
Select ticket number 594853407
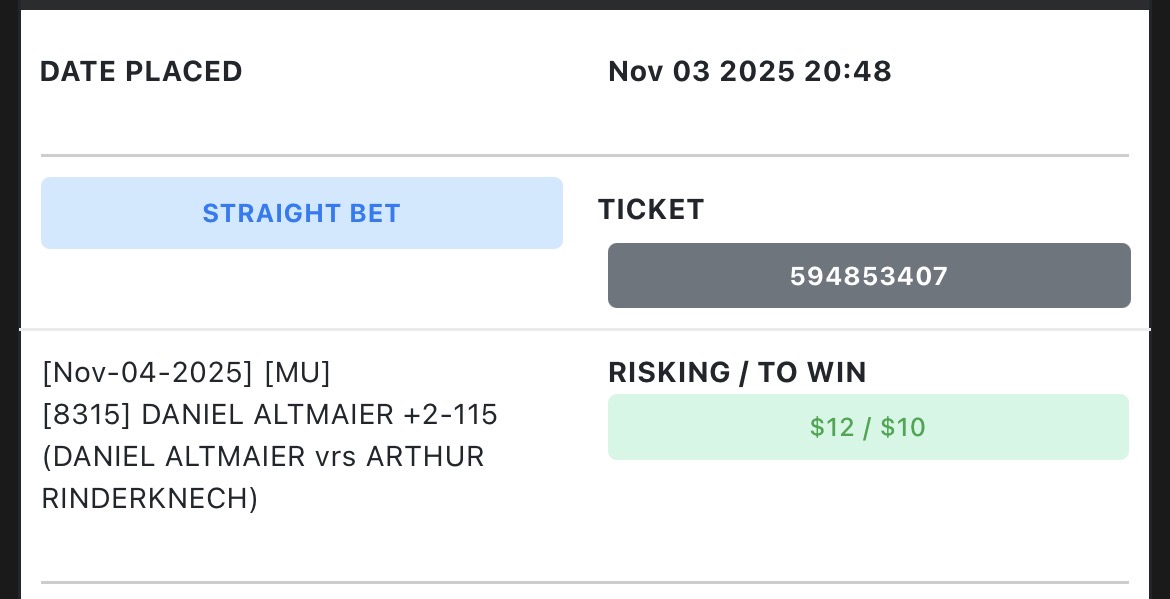[868, 276]
